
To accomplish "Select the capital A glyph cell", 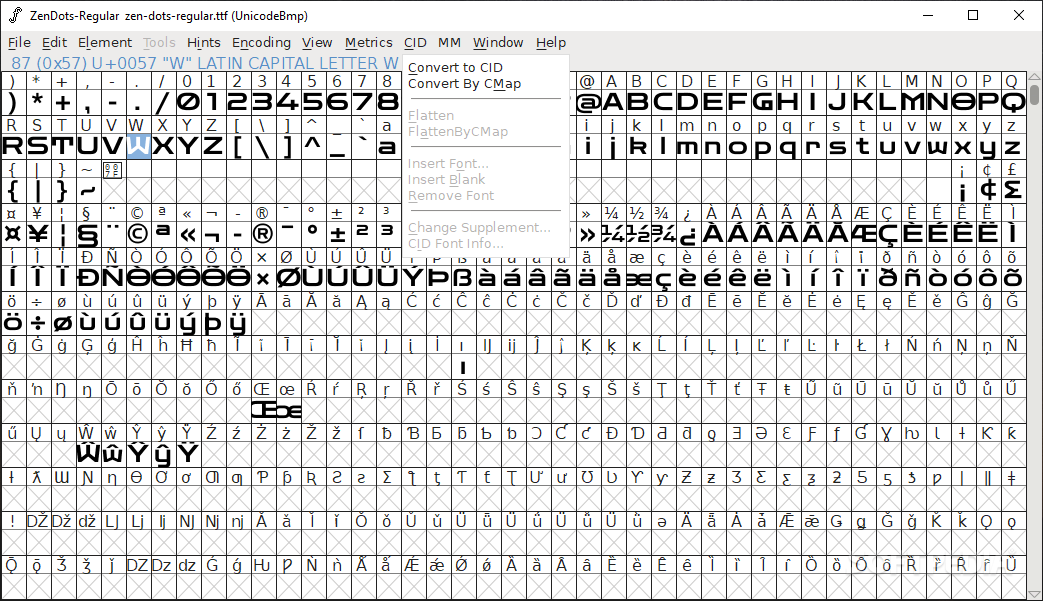I will point(613,102).
